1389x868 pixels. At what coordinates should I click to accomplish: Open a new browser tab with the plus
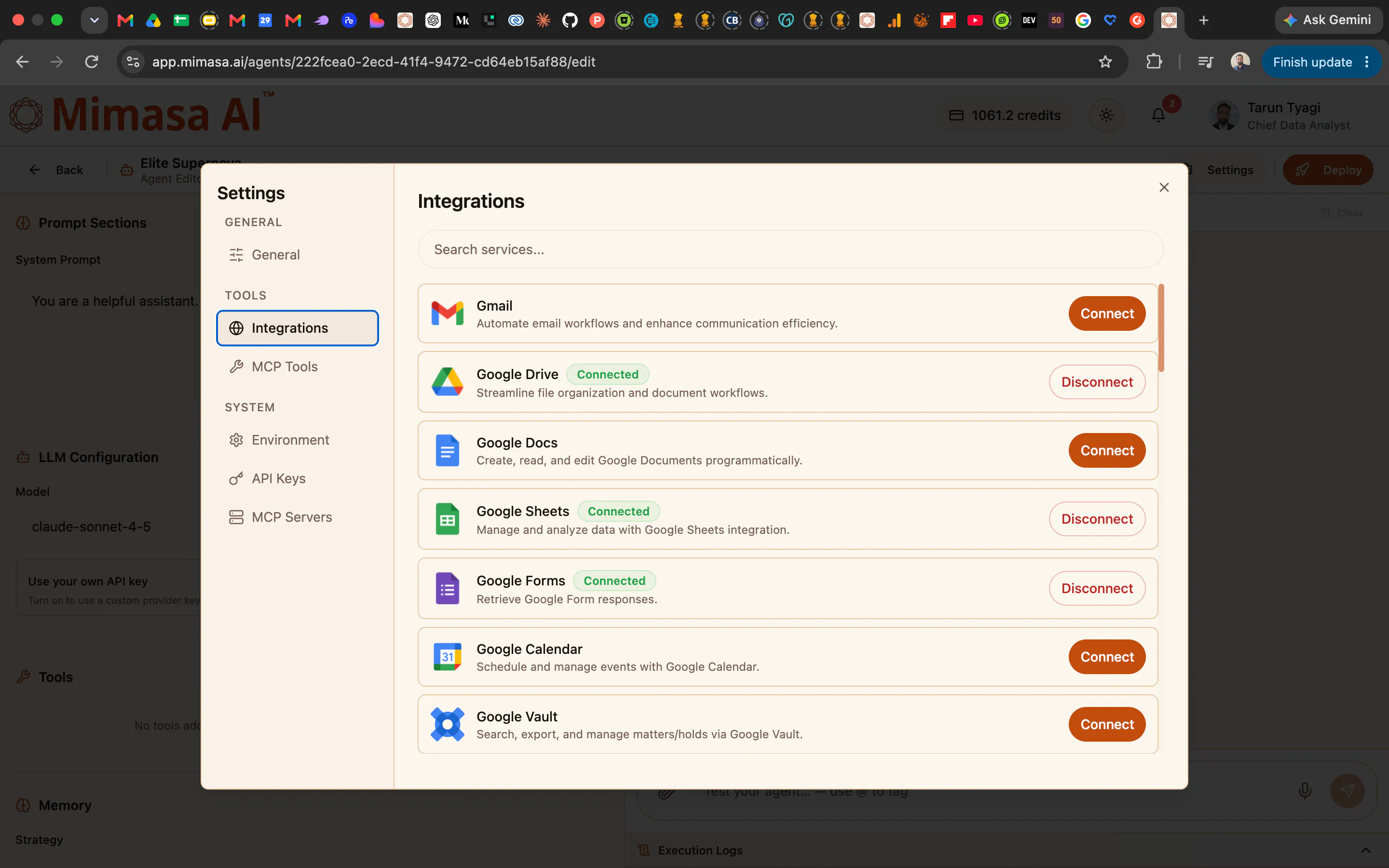[1204, 21]
